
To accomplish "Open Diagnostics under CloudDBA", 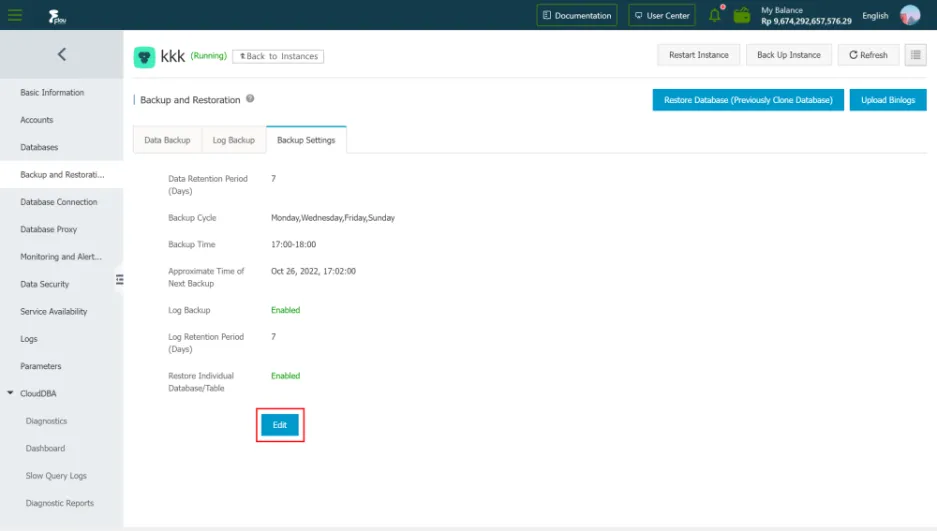I will 46,421.
